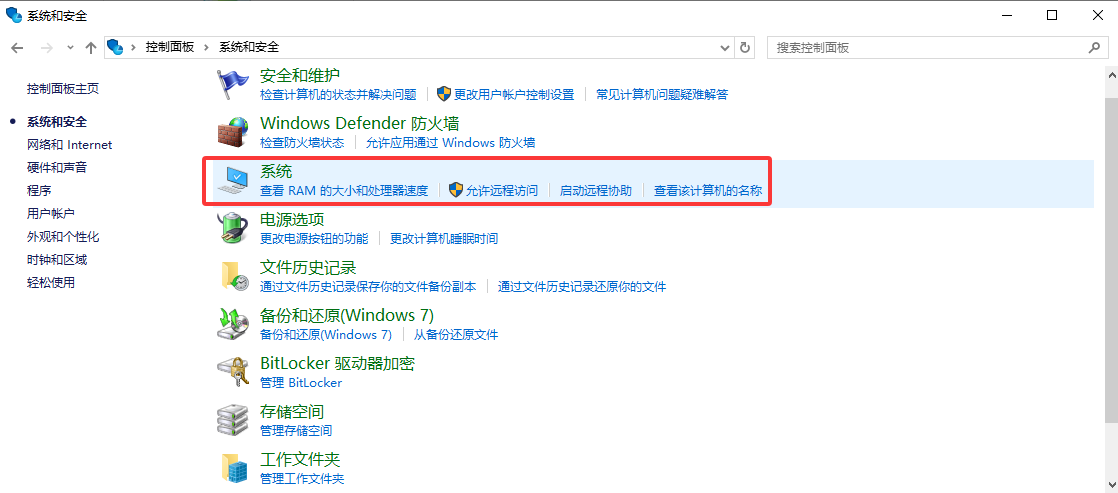Click 查看该计算机的名称 link

(709, 190)
